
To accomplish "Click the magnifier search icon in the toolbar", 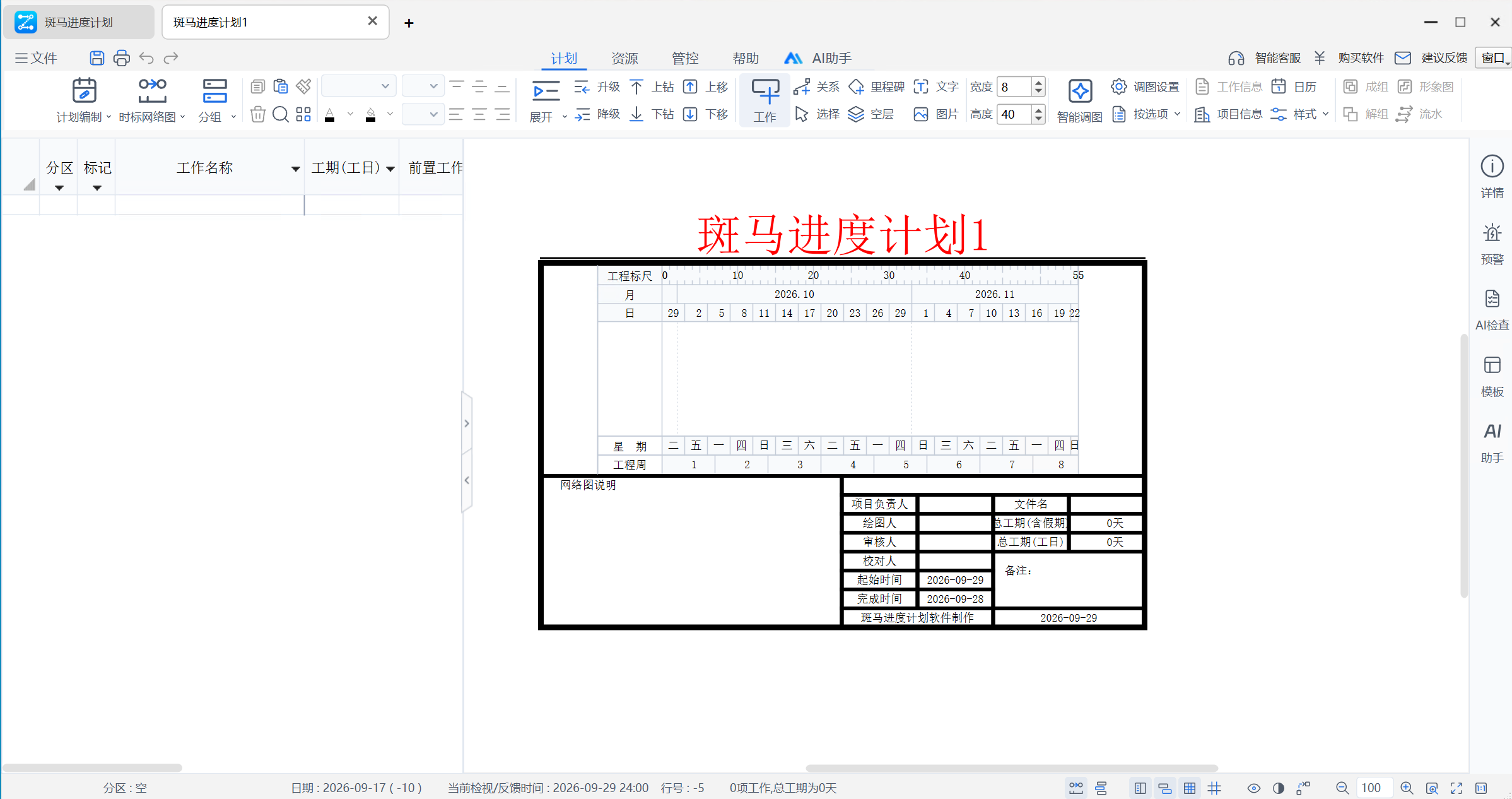I will [281, 114].
